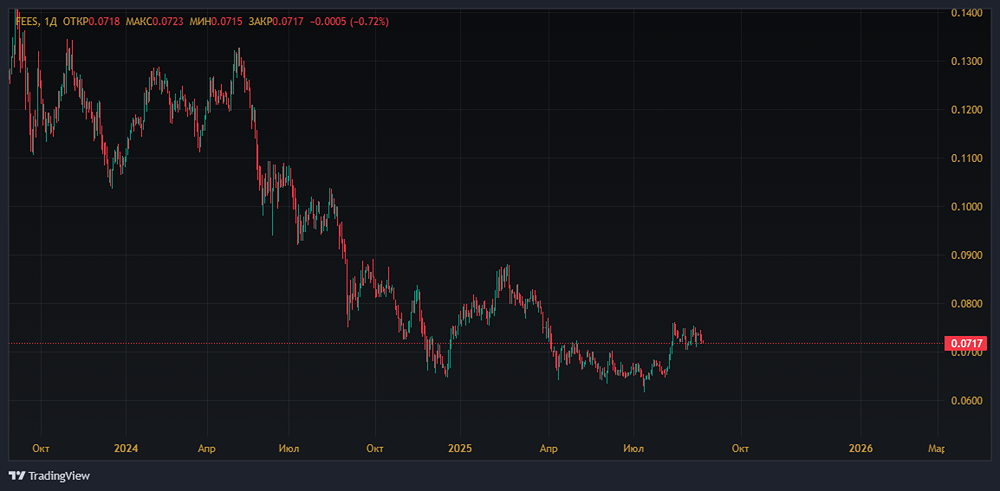
Task: Click the ЗАКР0.0717 close value
Action: point(277,22)
